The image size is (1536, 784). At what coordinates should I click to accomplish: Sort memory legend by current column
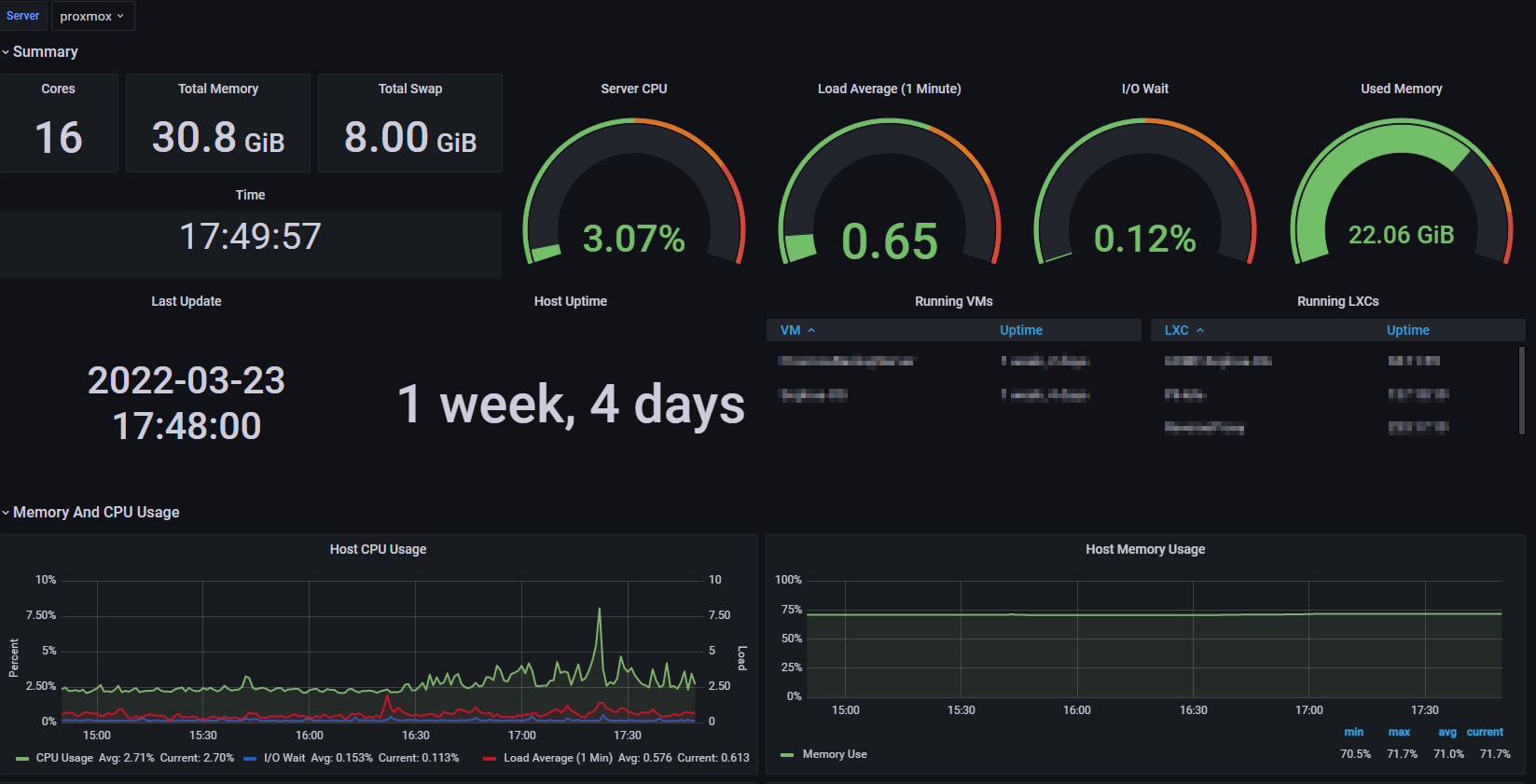pyautogui.click(x=1485, y=732)
